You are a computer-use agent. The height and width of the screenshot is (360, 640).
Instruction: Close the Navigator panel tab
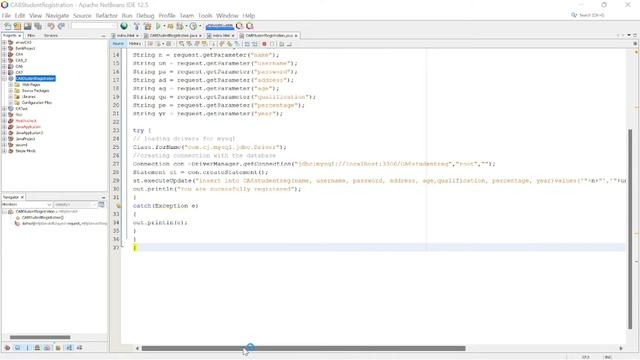click(x=22, y=197)
